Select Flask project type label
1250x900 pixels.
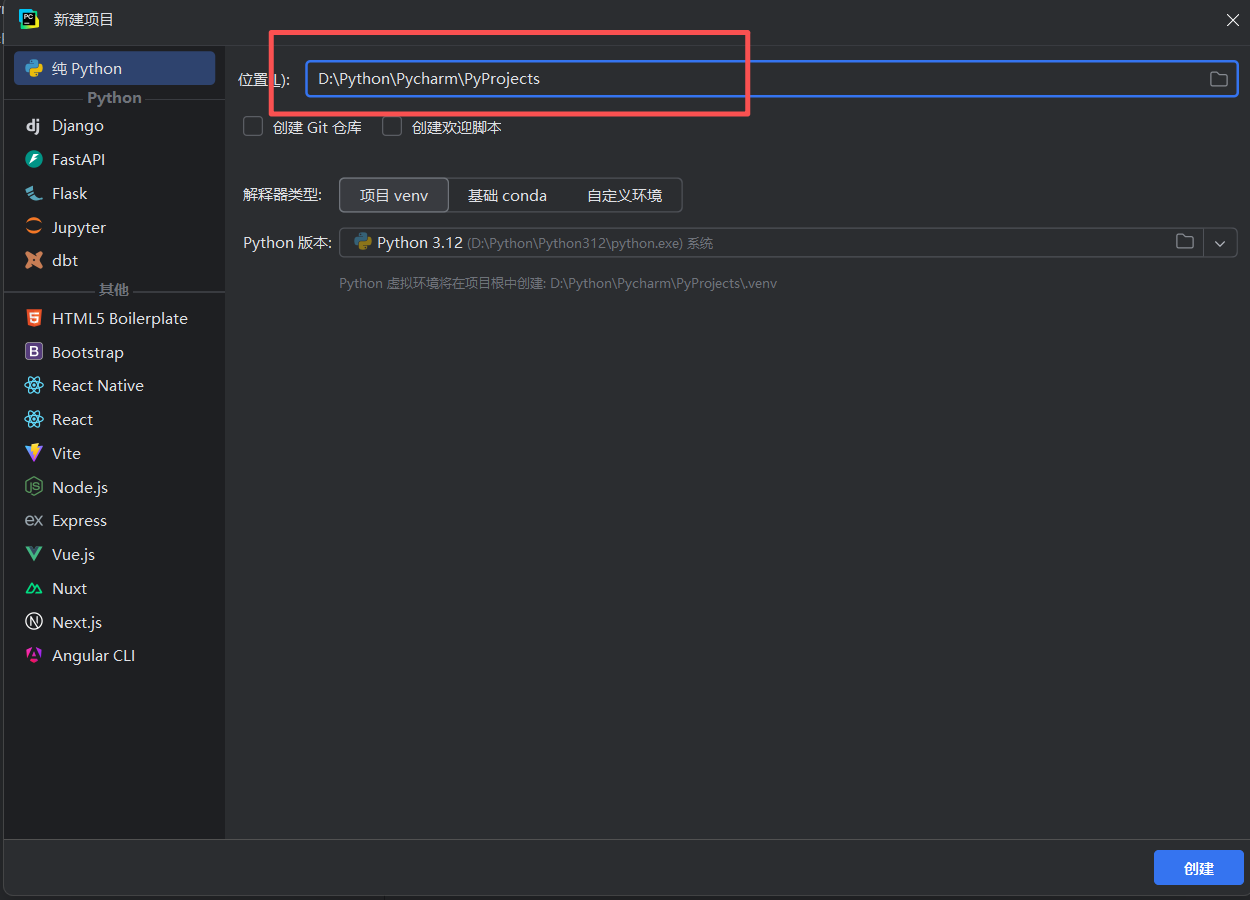pyautogui.click(x=69, y=193)
